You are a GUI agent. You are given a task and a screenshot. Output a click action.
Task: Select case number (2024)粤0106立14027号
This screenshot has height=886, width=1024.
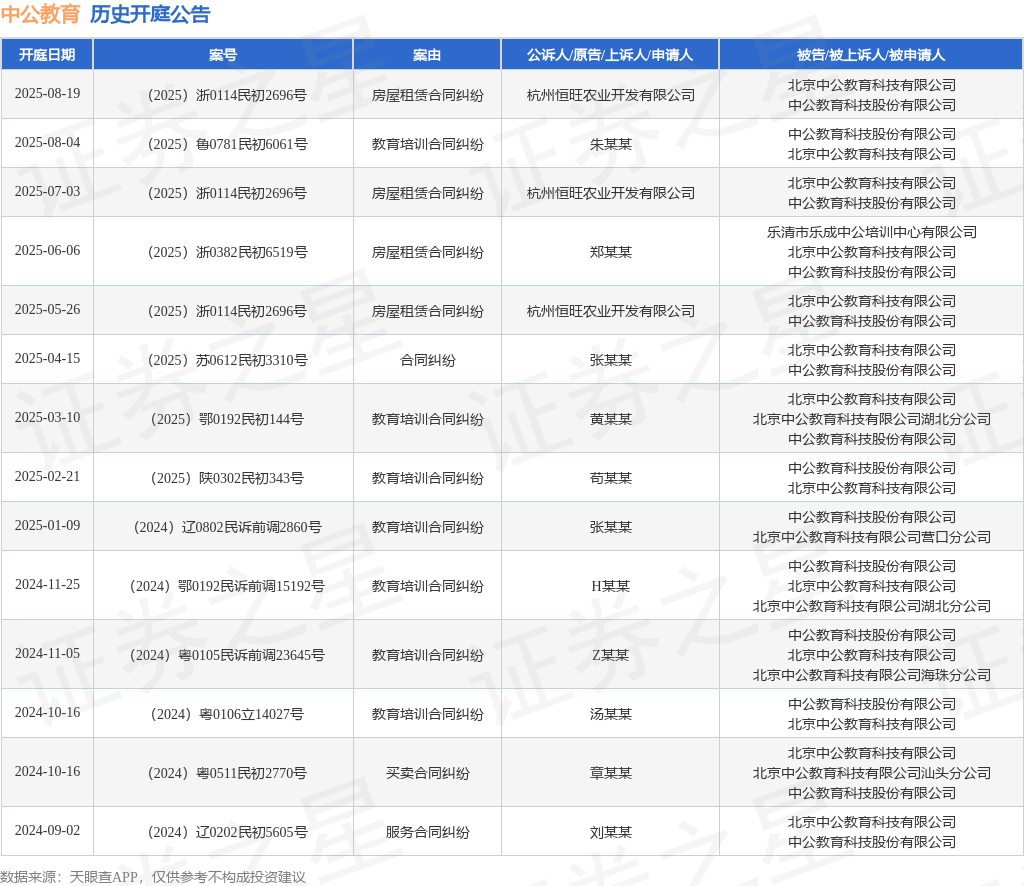227,714
